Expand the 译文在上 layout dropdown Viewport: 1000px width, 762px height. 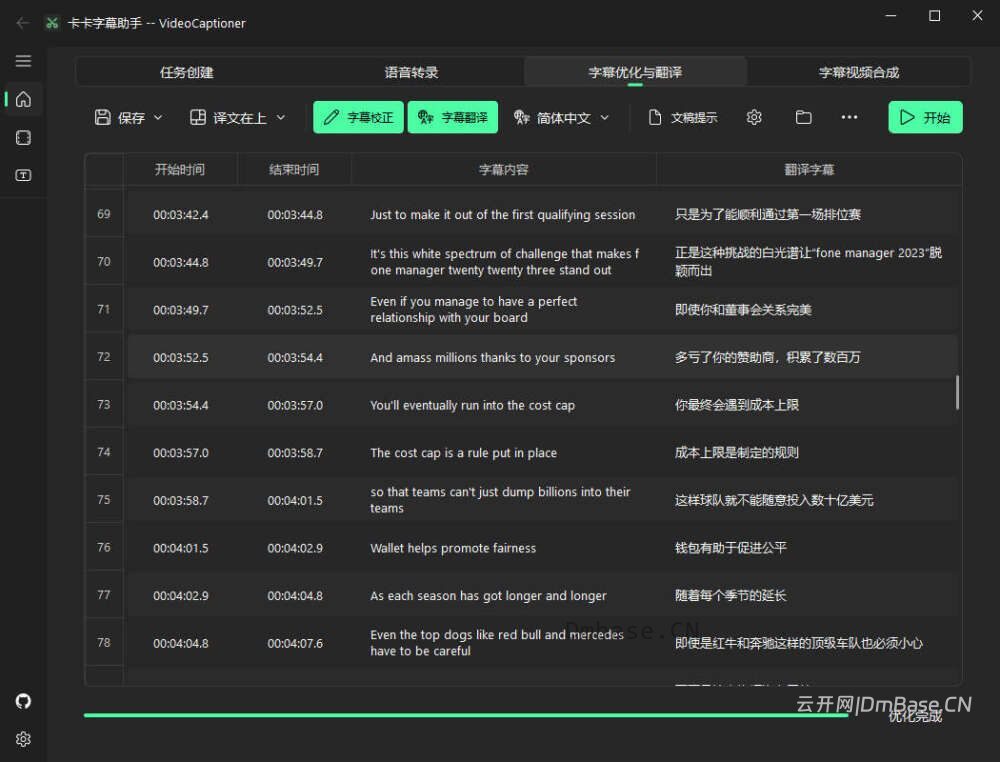pyautogui.click(x=237, y=117)
